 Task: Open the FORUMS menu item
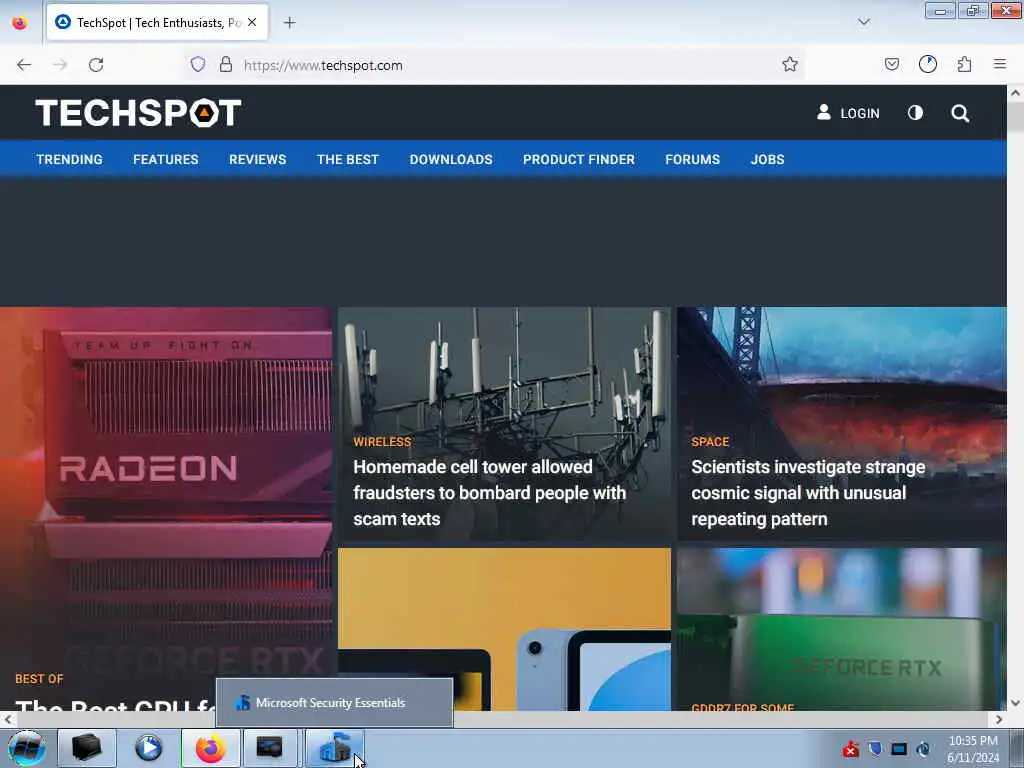point(692,159)
